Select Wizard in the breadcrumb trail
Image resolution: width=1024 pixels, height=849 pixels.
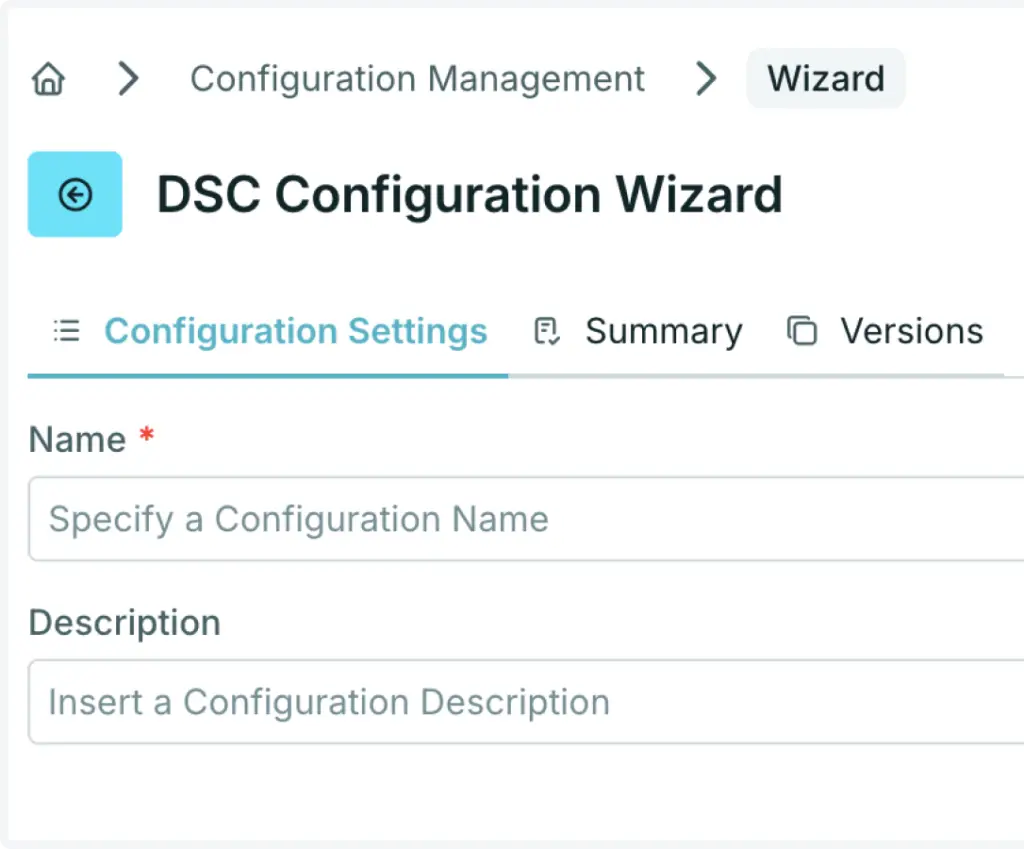(826, 78)
